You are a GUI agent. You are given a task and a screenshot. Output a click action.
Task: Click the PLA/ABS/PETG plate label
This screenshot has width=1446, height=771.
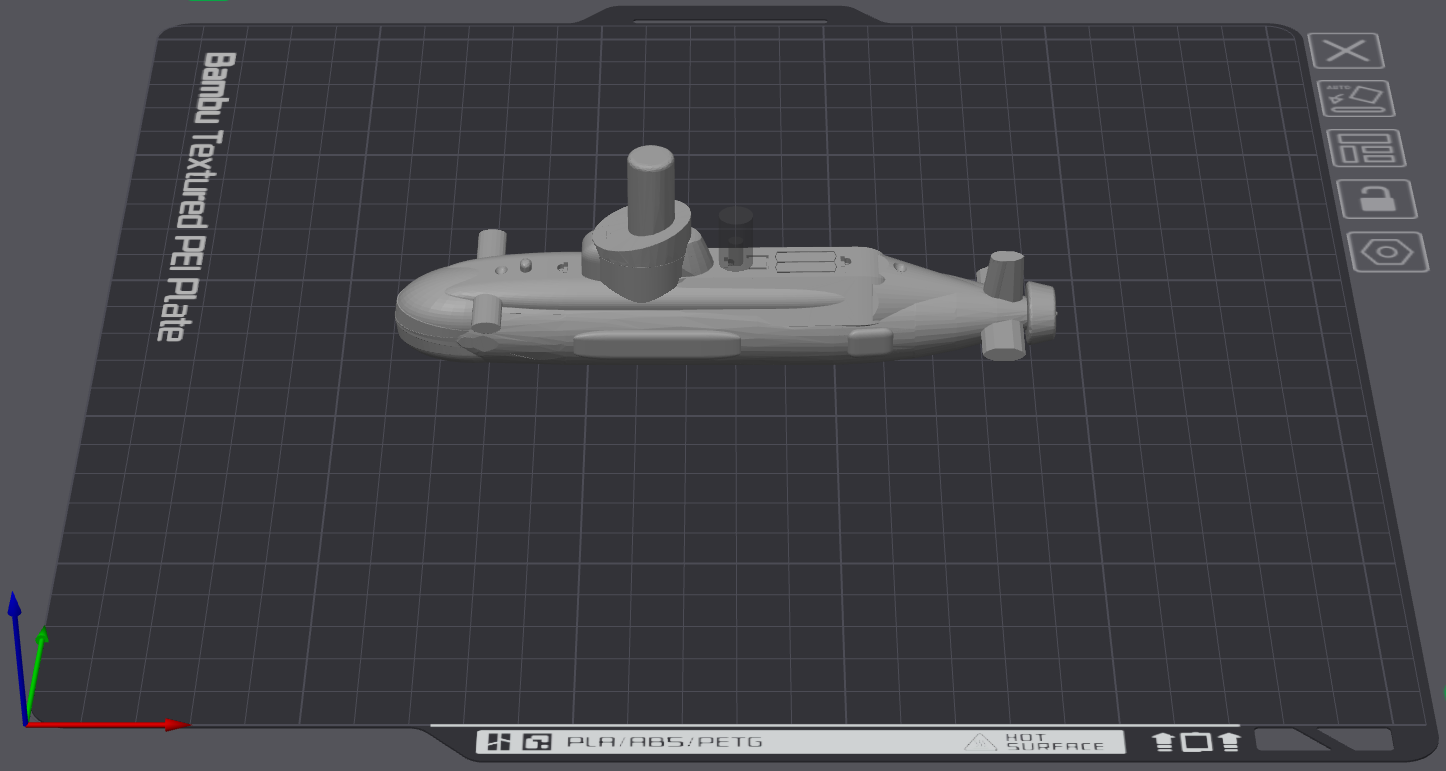[664, 742]
